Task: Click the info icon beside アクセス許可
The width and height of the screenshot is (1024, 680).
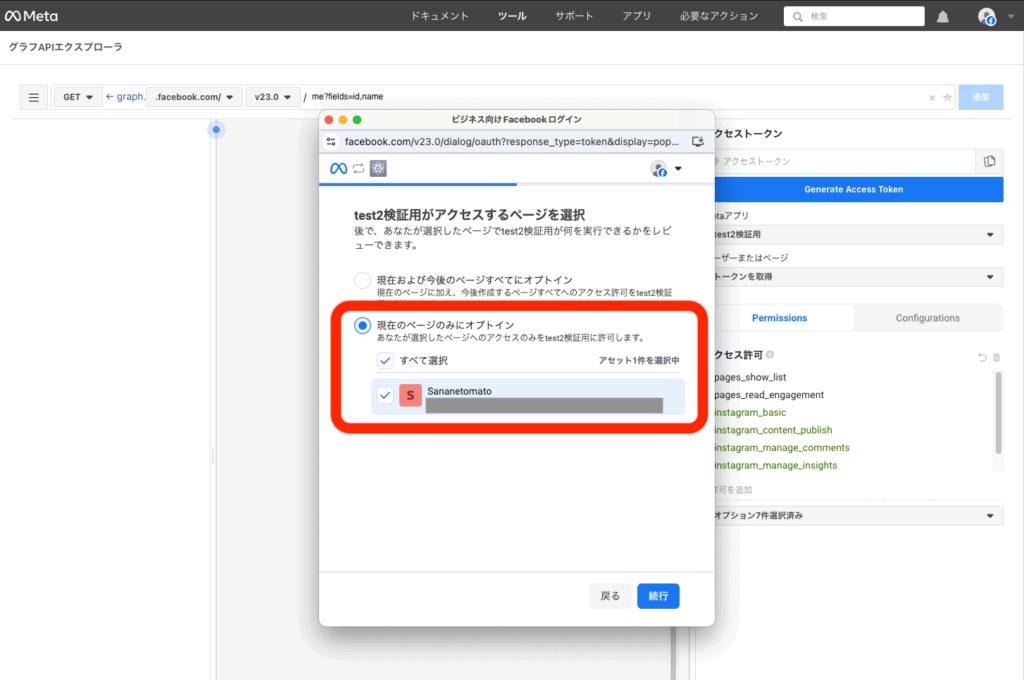Action: click(770, 355)
